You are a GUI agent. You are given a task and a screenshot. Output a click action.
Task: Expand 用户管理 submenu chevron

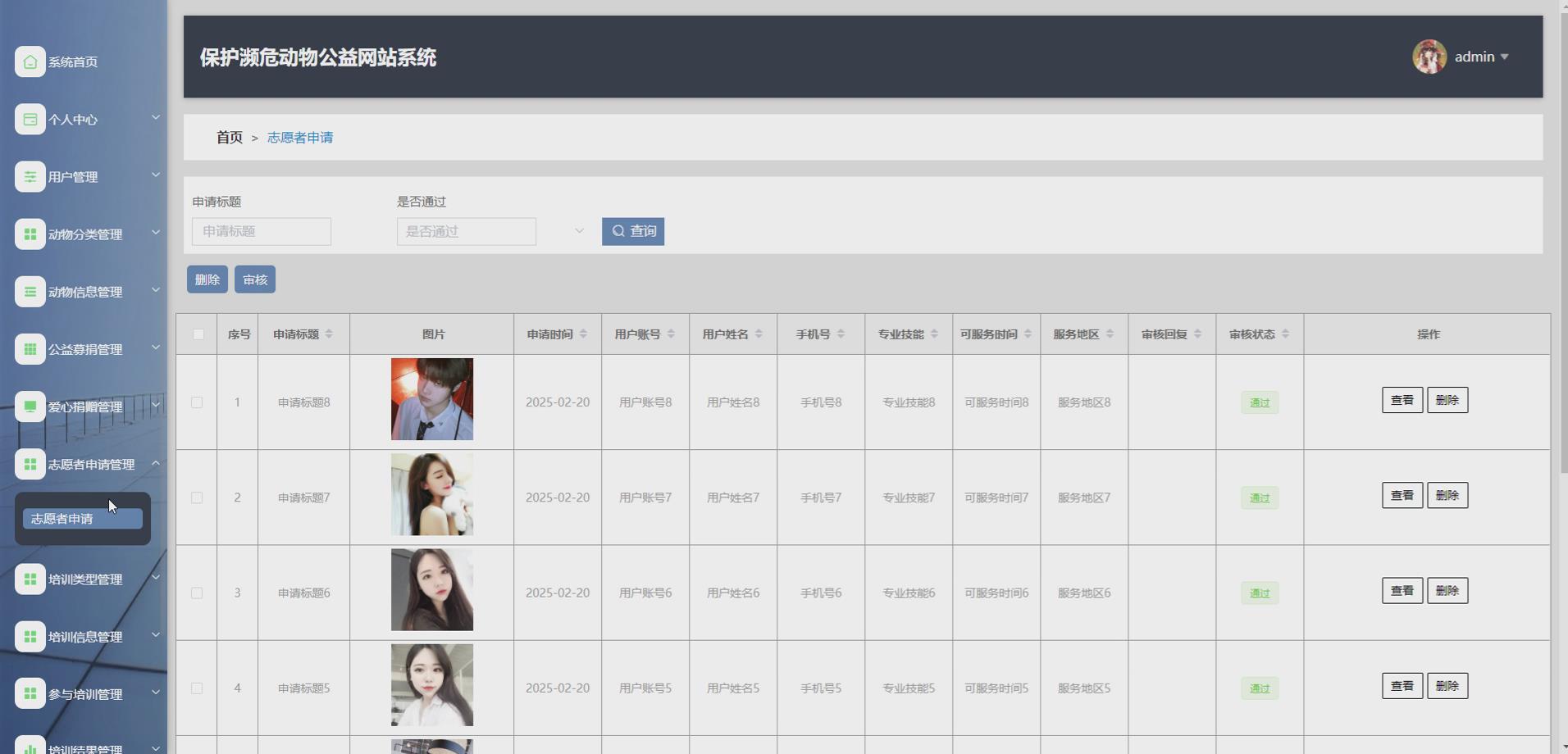[x=156, y=175]
